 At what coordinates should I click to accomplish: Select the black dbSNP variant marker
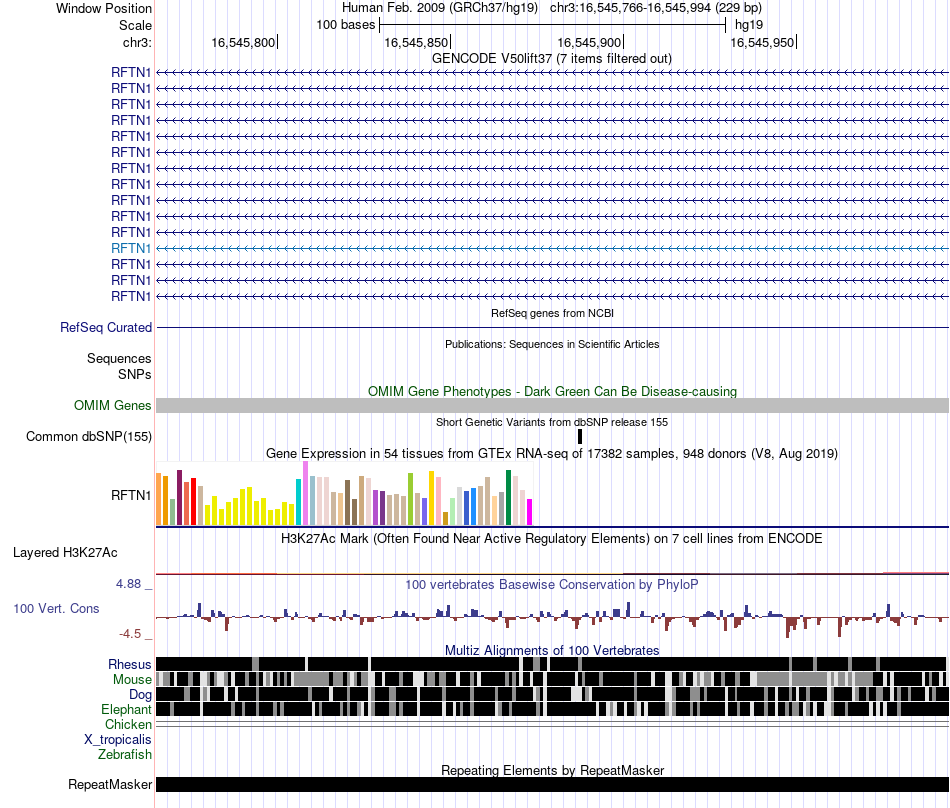pyautogui.click(x=580, y=437)
